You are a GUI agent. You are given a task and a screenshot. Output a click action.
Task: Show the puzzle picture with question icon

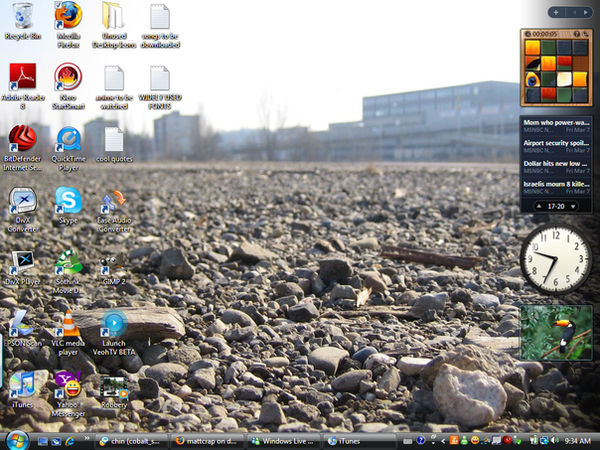coord(577,34)
